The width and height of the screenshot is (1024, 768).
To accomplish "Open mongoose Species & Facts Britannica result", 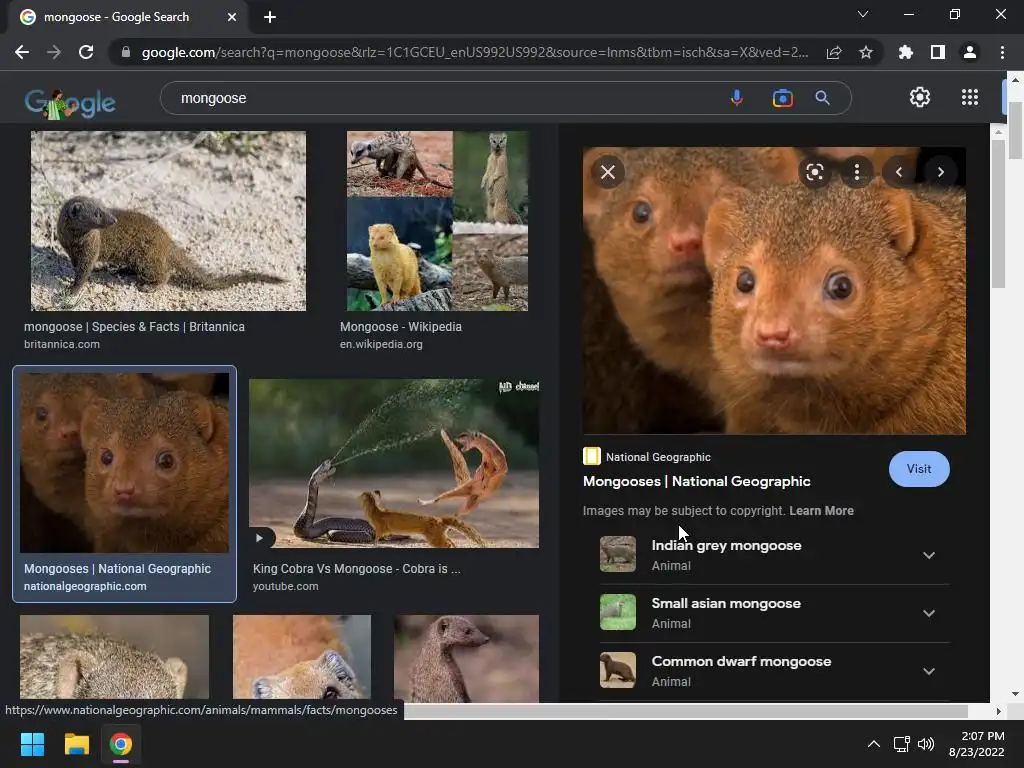I will coord(135,327).
